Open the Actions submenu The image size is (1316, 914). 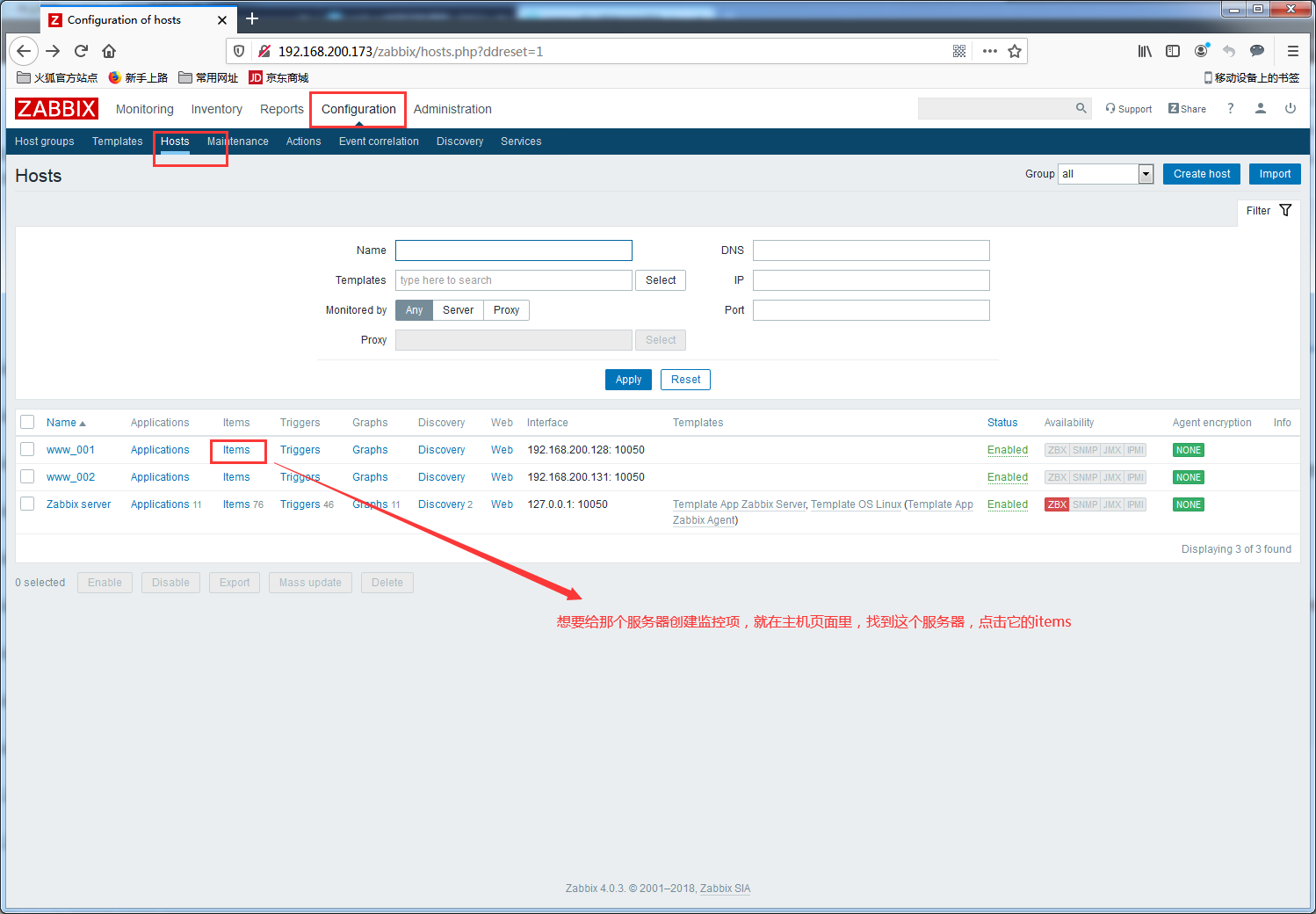(x=304, y=141)
